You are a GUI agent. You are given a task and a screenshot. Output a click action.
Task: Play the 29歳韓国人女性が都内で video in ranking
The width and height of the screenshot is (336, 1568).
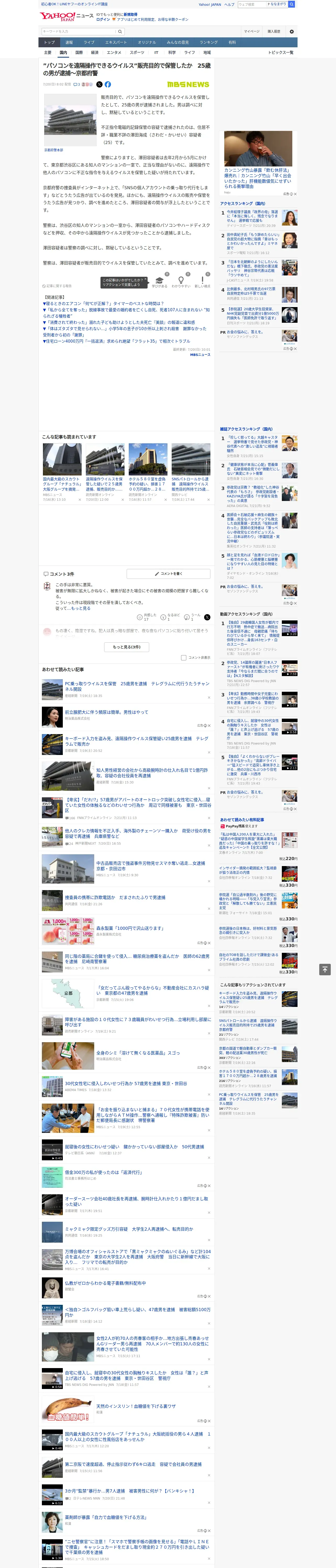tap(290, 628)
